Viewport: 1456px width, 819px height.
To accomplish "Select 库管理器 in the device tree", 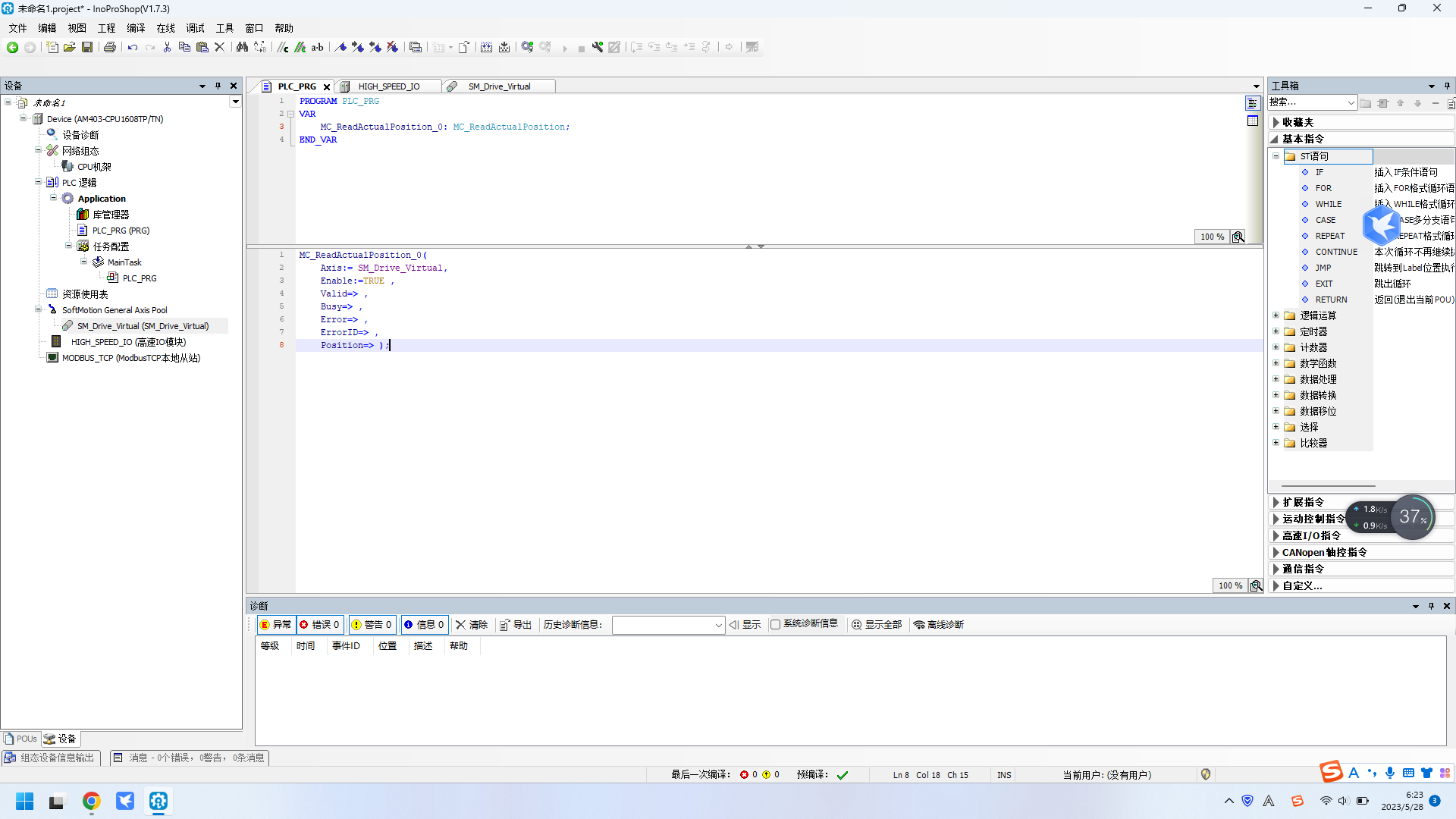I will pos(111,215).
